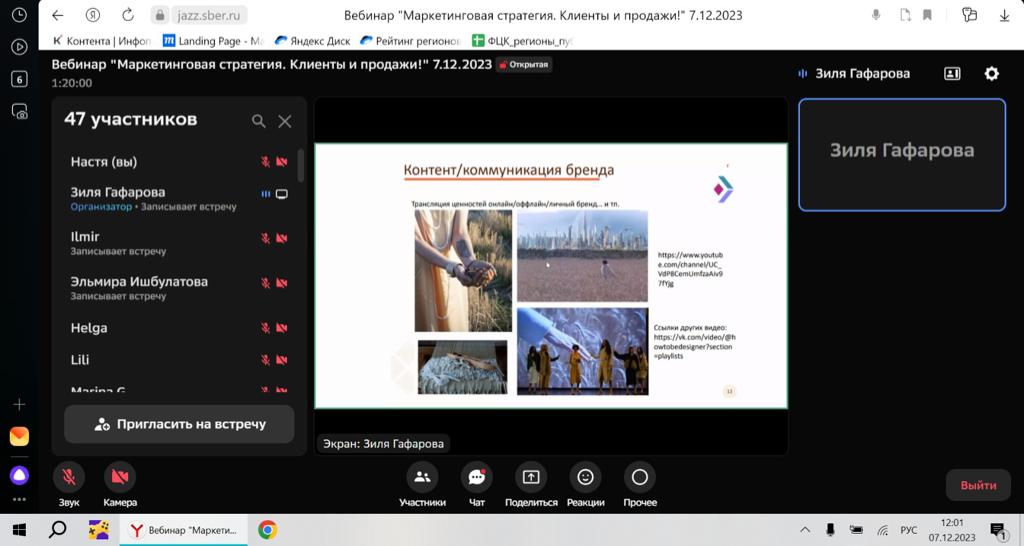Screen dimensions: 1024x546
Task: Click Зиля Гафарова screen share icon
Action: click(282, 194)
